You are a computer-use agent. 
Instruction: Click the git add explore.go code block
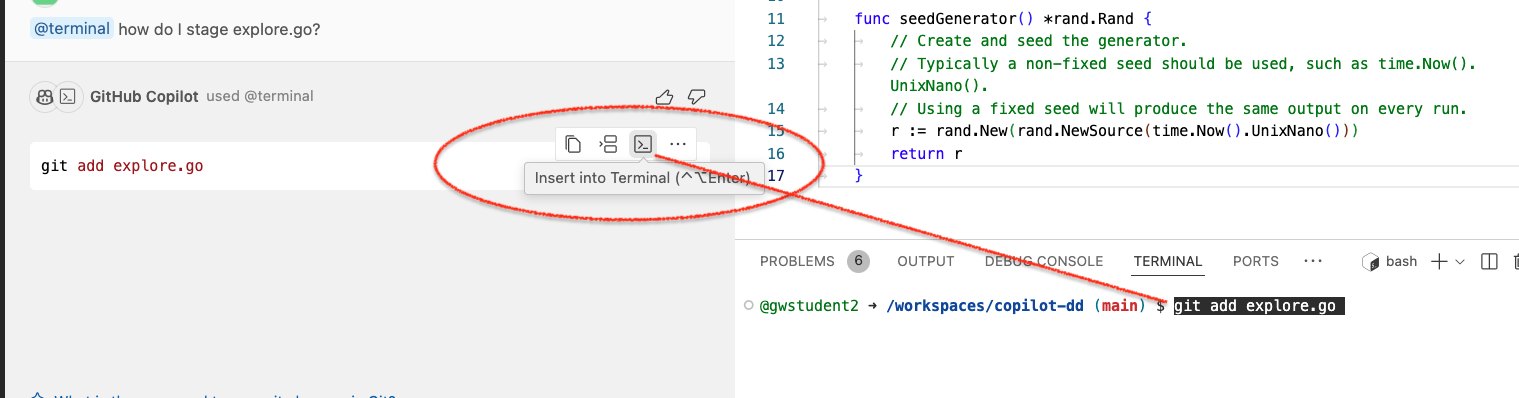tap(370, 166)
